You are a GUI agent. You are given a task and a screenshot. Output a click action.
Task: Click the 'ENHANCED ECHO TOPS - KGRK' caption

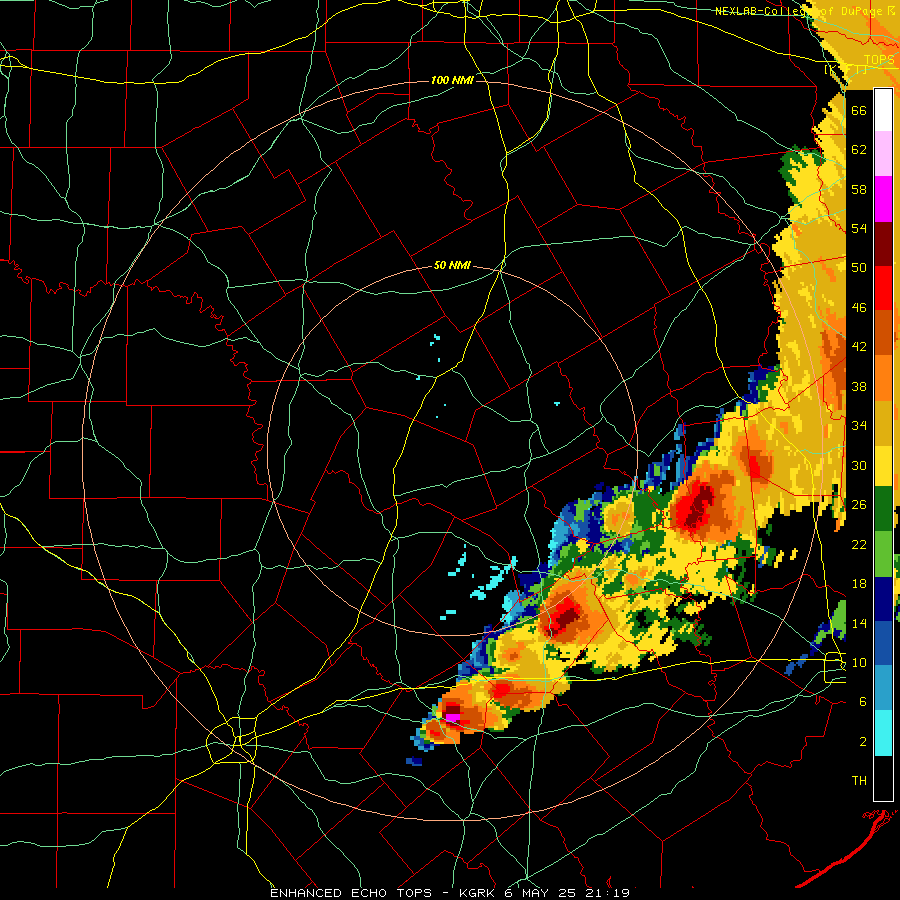(383, 893)
